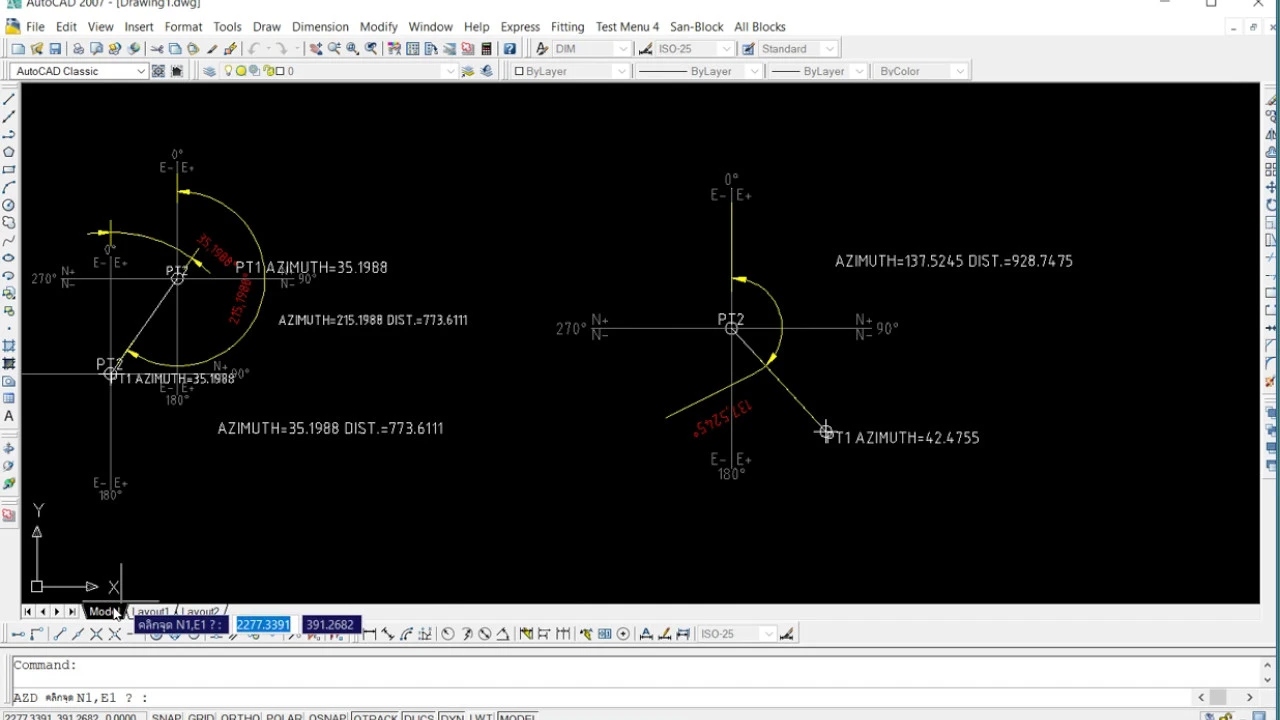
Task: Click the Help question mark icon
Action: click(x=510, y=49)
